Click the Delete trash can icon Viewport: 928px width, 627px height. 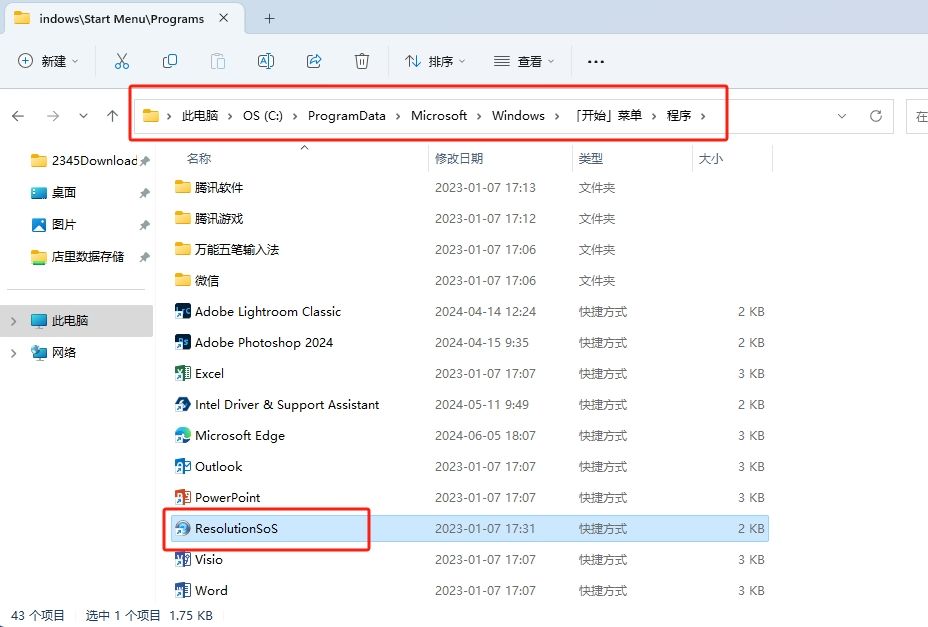362,61
